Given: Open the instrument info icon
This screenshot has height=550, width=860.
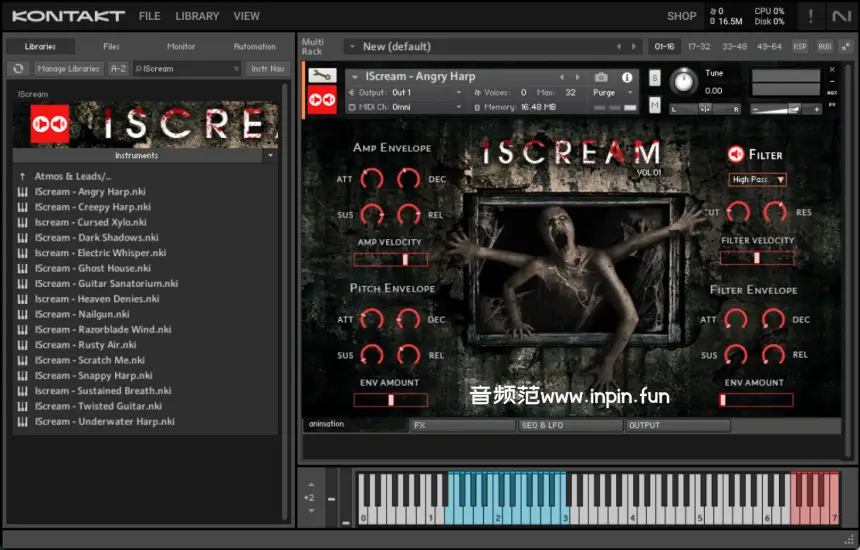Looking at the screenshot, I should [x=627, y=77].
